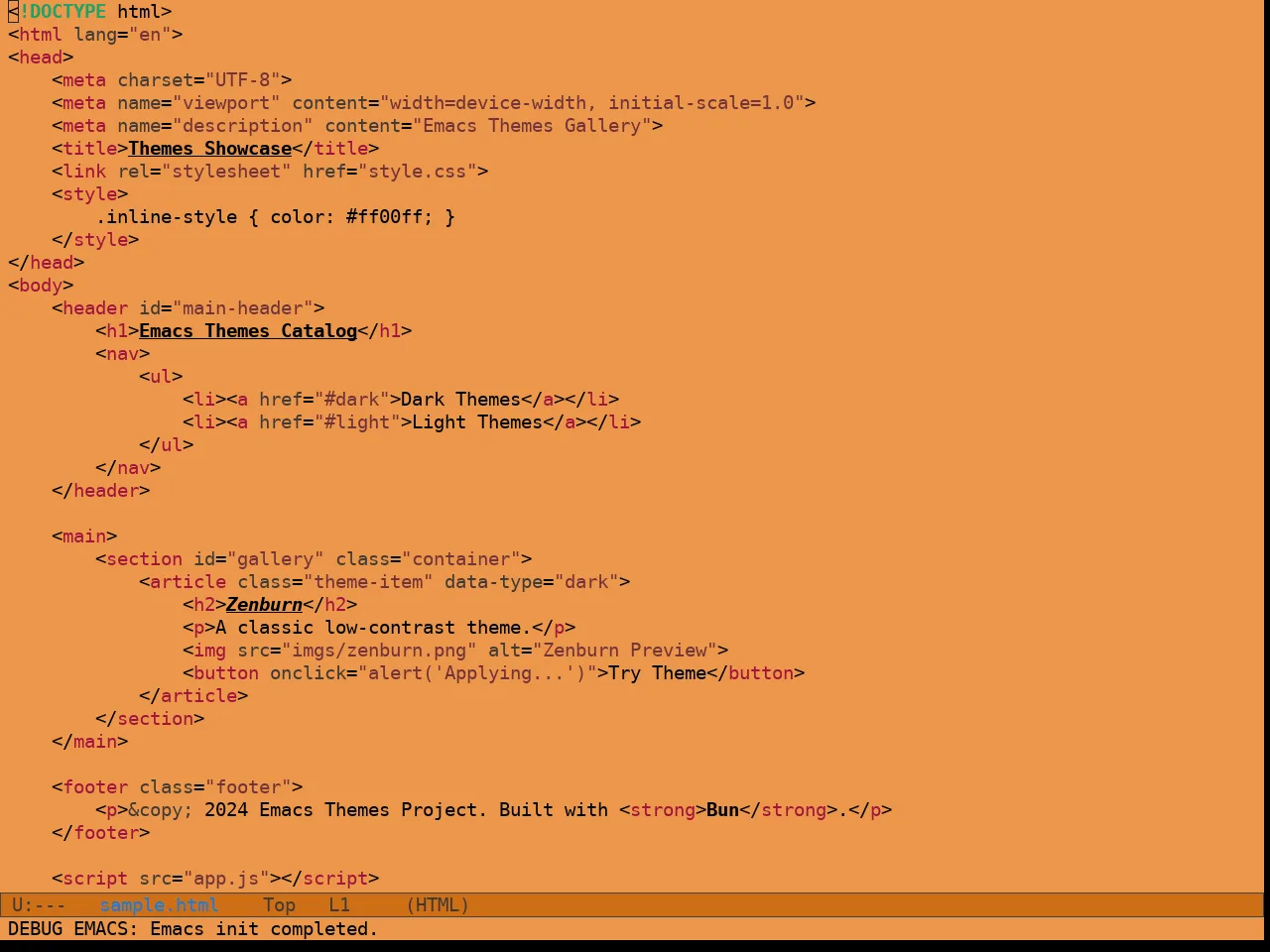1270x952 pixels.
Task: Click the "main-header" id value
Action: point(242,308)
